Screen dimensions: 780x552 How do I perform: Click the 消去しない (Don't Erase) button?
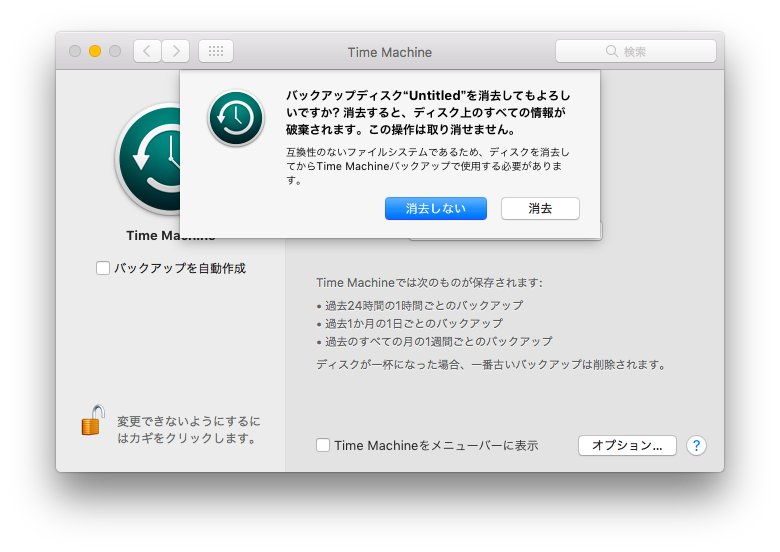click(x=435, y=208)
